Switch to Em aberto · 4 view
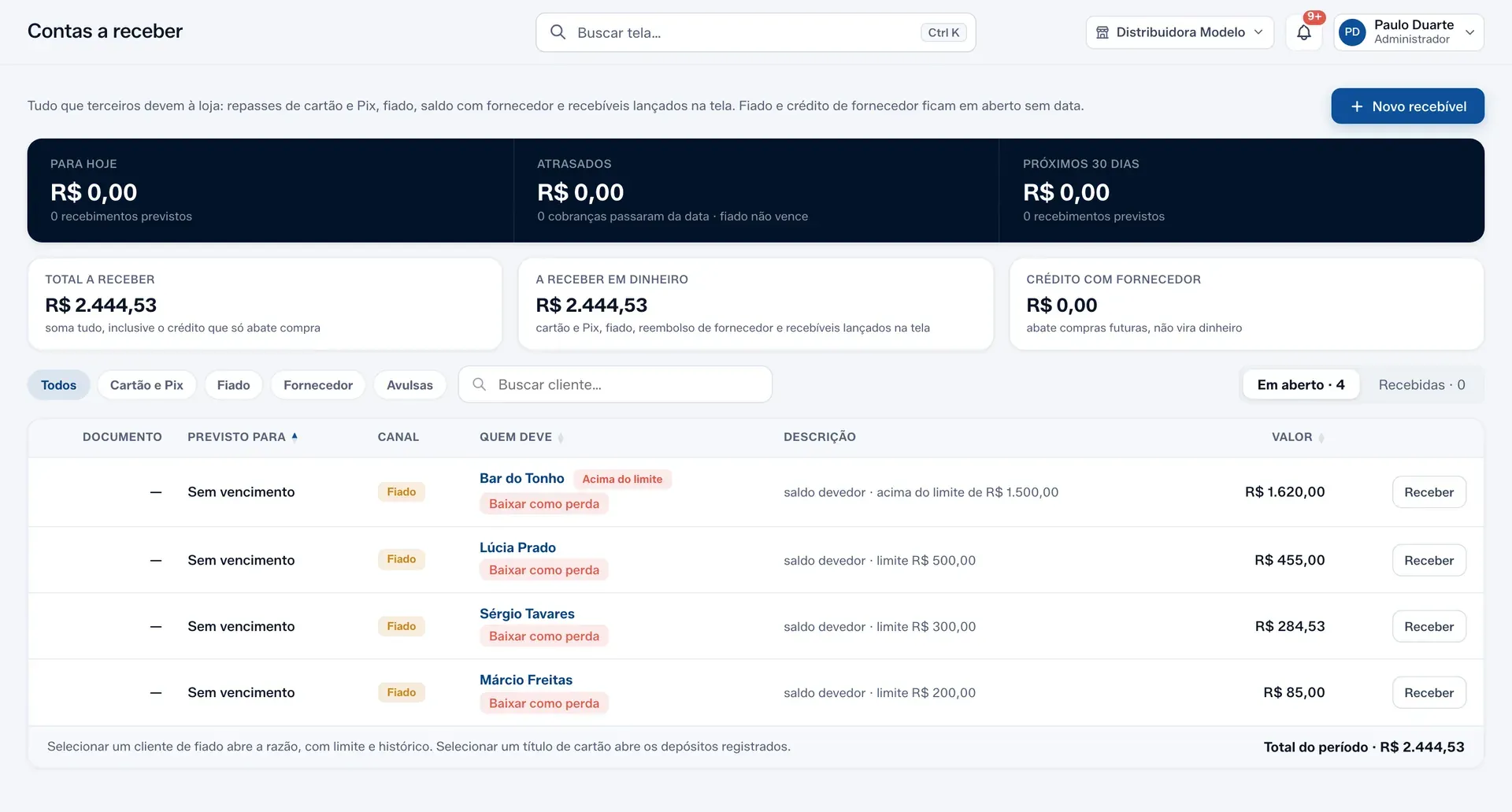Viewport: 1512px width, 812px height. [x=1301, y=384]
